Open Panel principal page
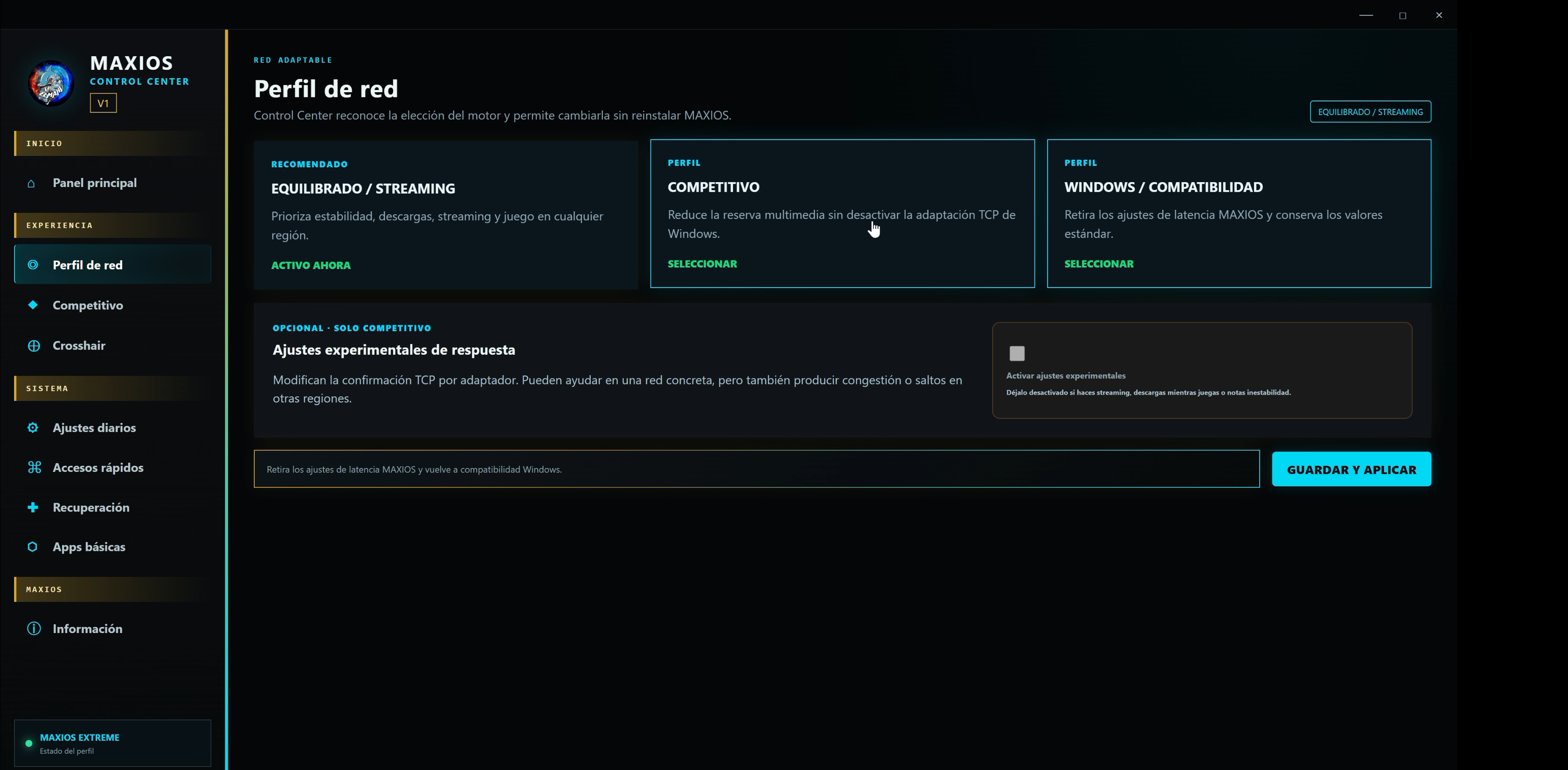1568x770 pixels. click(x=112, y=183)
